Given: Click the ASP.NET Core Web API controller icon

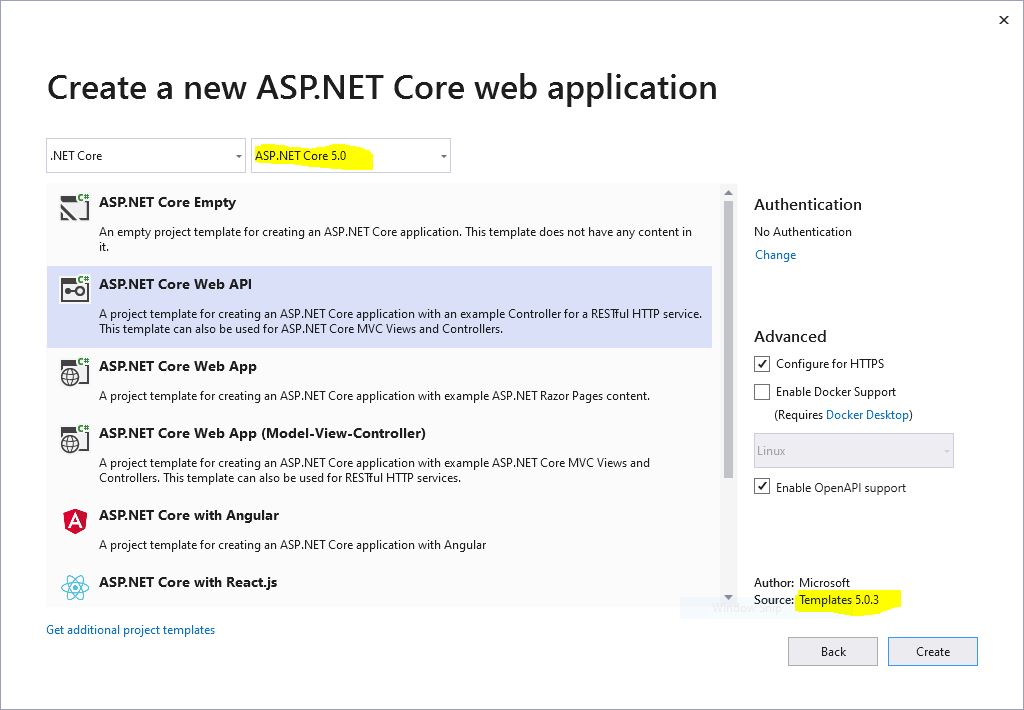Looking at the screenshot, I should [73, 290].
